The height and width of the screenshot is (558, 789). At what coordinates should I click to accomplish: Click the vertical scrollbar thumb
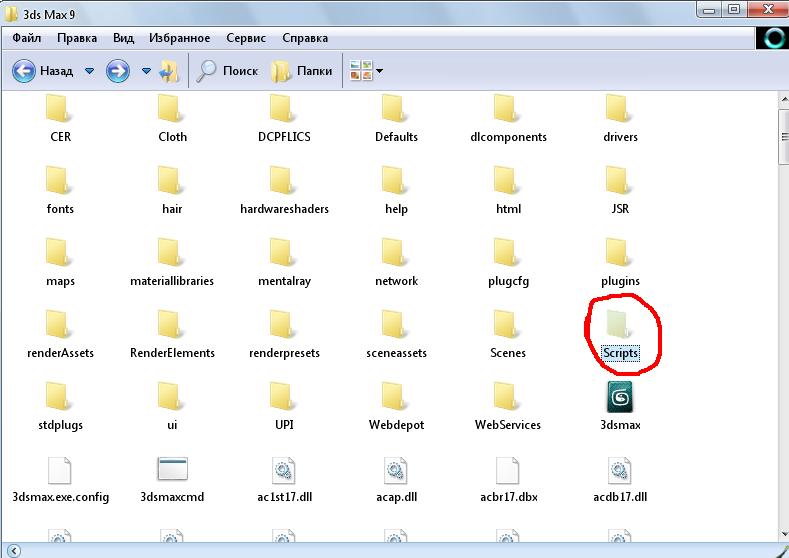point(784,136)
